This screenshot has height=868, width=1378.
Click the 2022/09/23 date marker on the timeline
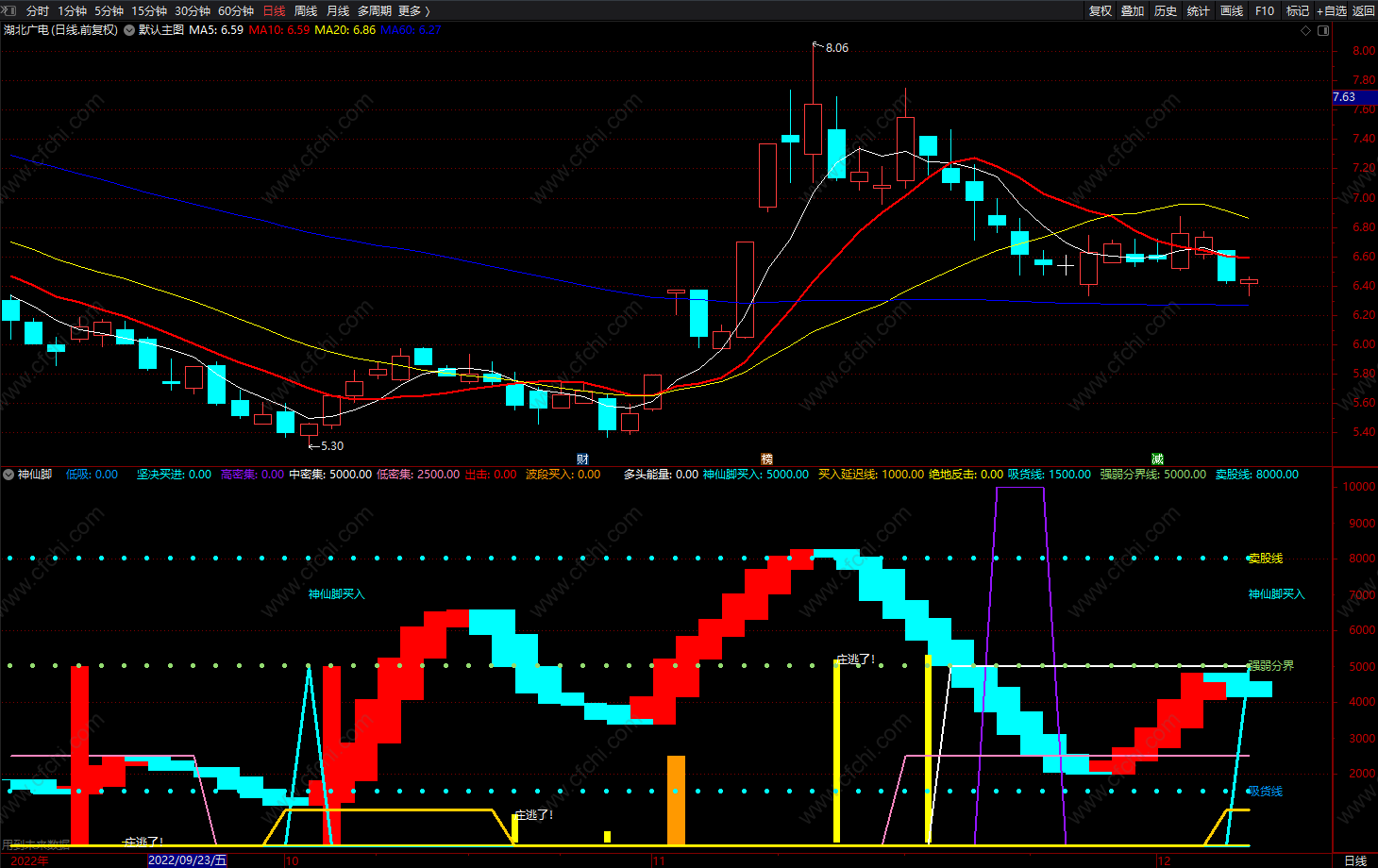coord(187,860)
